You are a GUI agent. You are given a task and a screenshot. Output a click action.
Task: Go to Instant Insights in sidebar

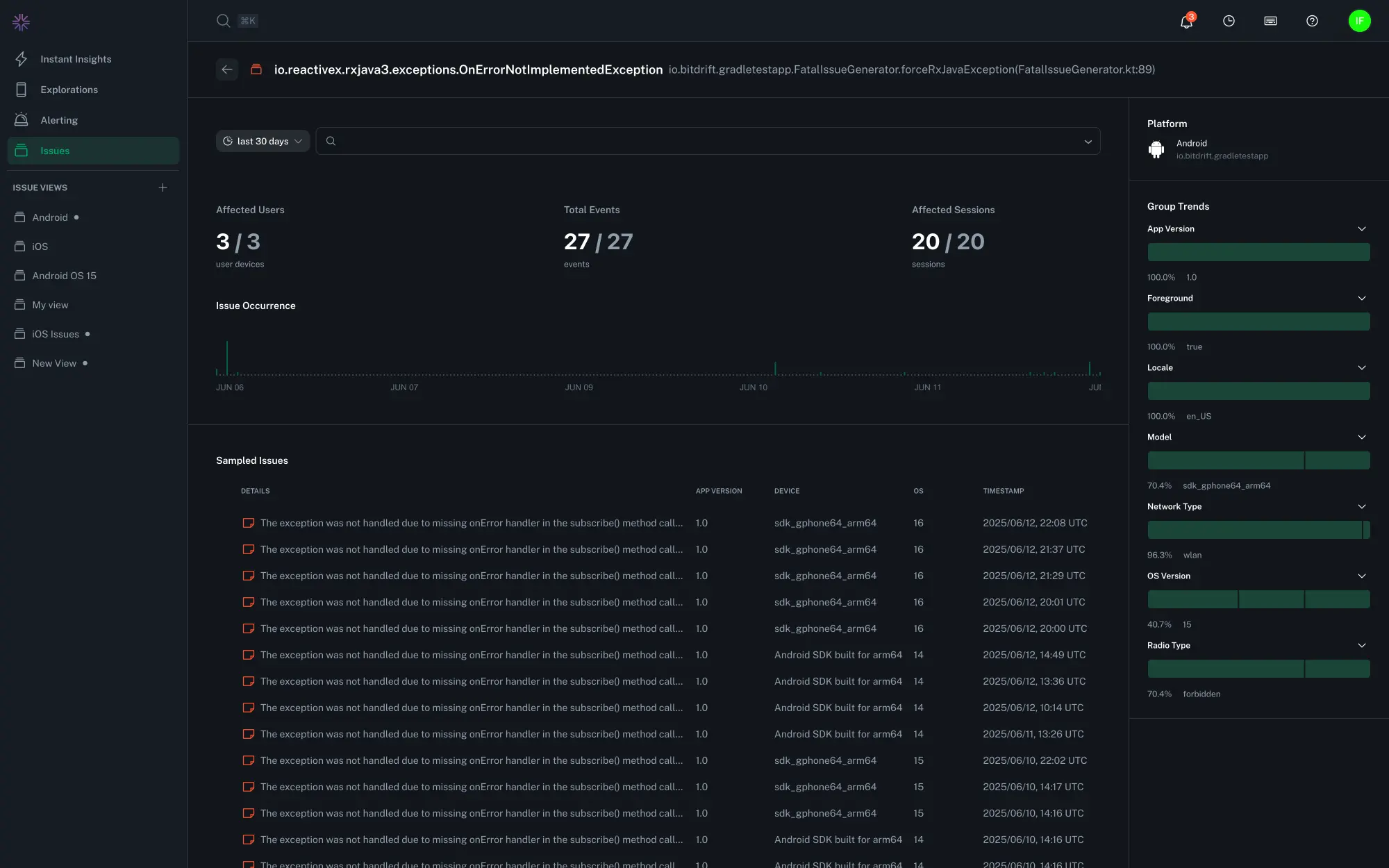click(76, 59)
